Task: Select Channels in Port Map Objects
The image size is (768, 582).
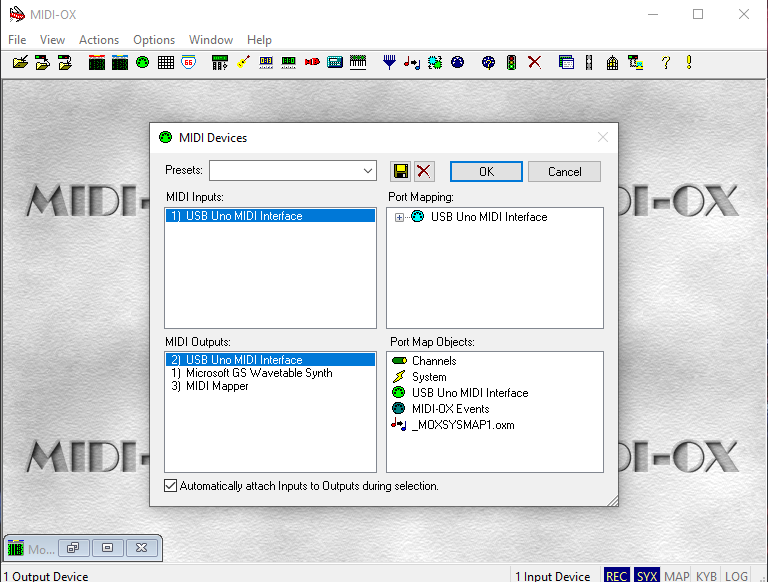Action: tap(424, 361)
